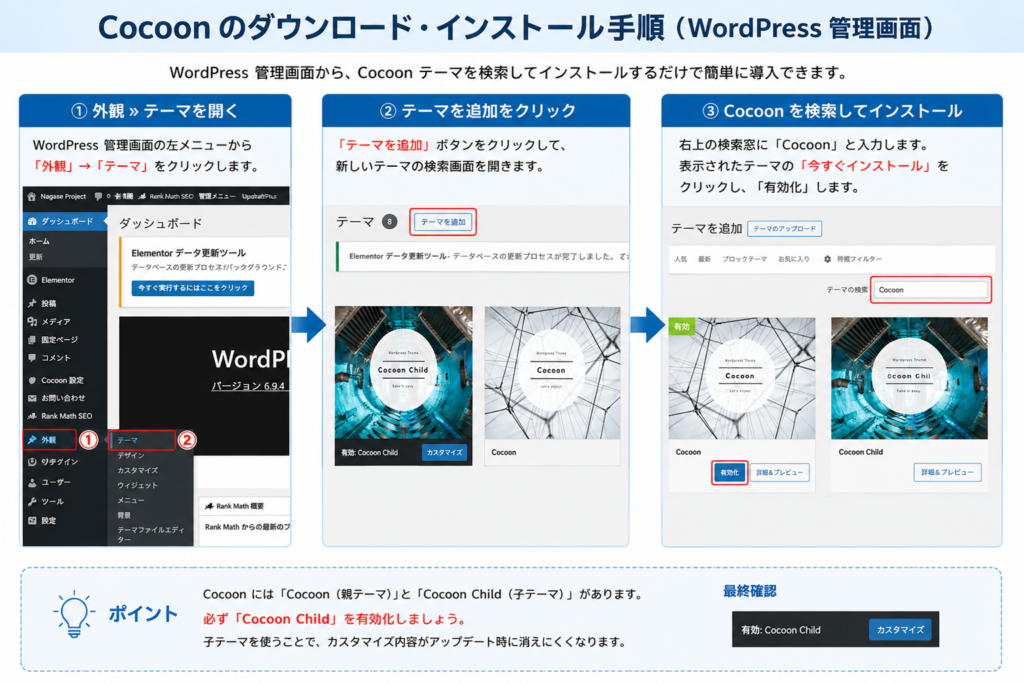Open 詳細&プレビュー for the Cocoon theme
This screenshot has width=1024, height=683.
[780, 473]
